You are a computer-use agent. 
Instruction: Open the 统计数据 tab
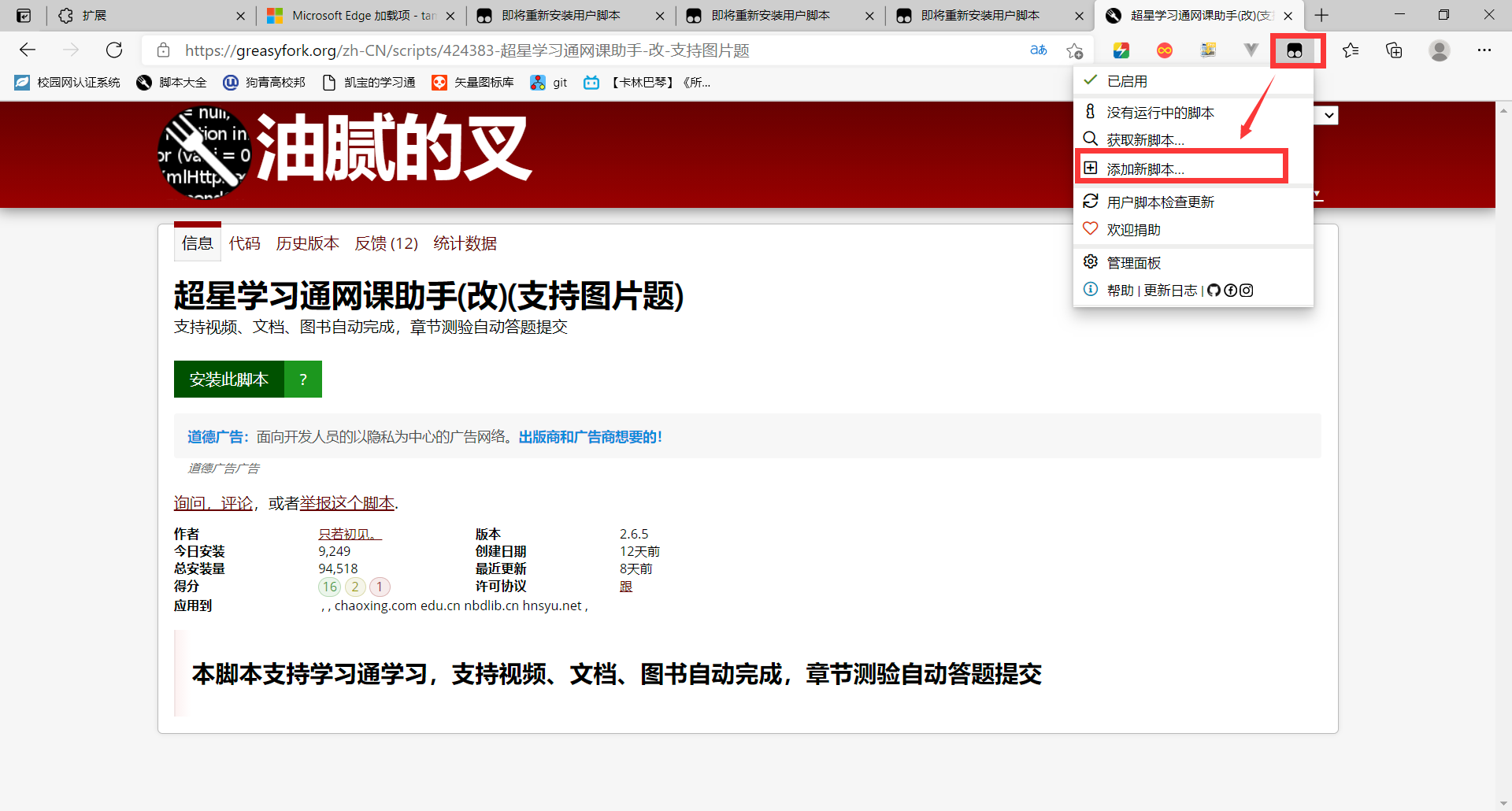[x=465, y=243]
